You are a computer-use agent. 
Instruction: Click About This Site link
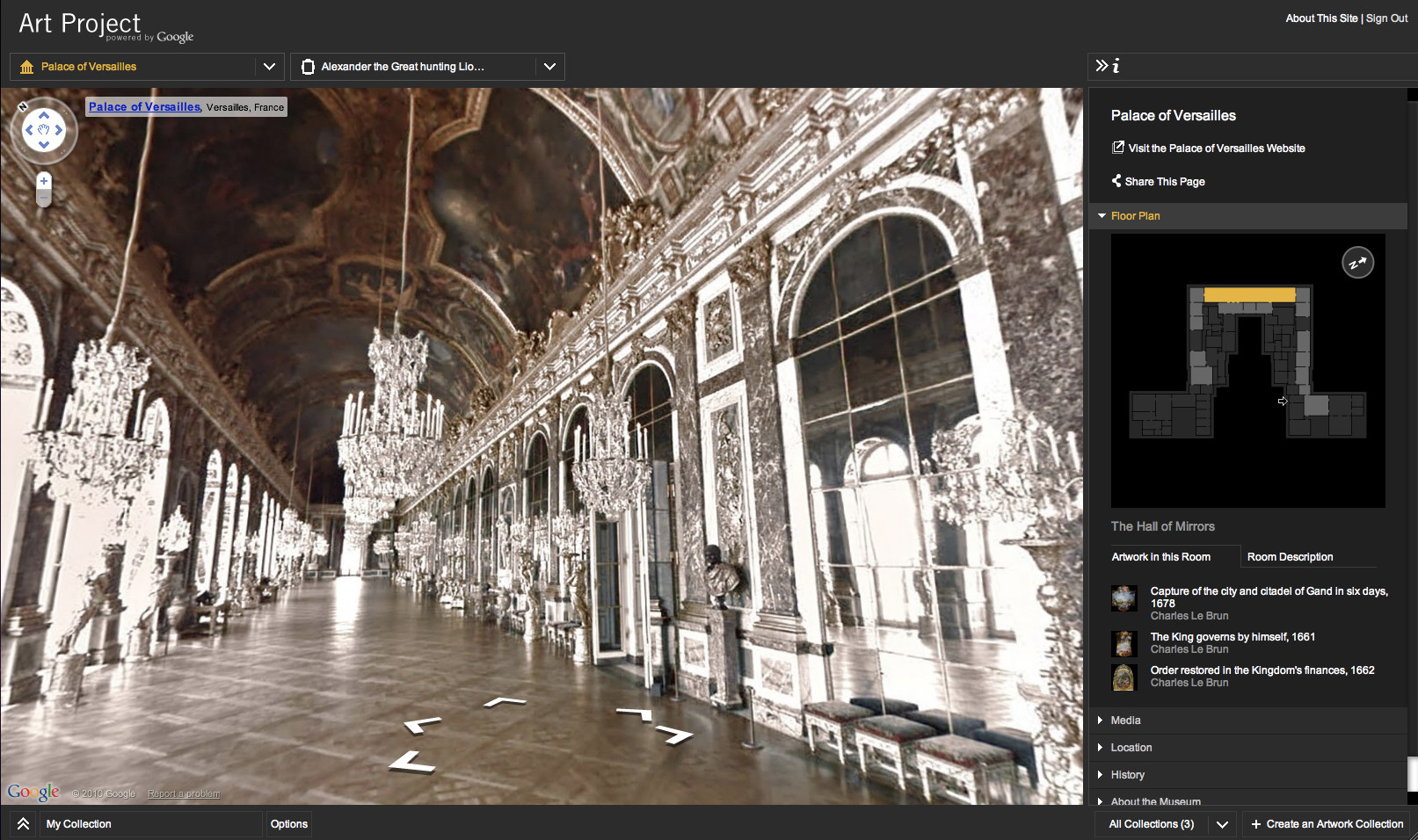point(1321,18)
